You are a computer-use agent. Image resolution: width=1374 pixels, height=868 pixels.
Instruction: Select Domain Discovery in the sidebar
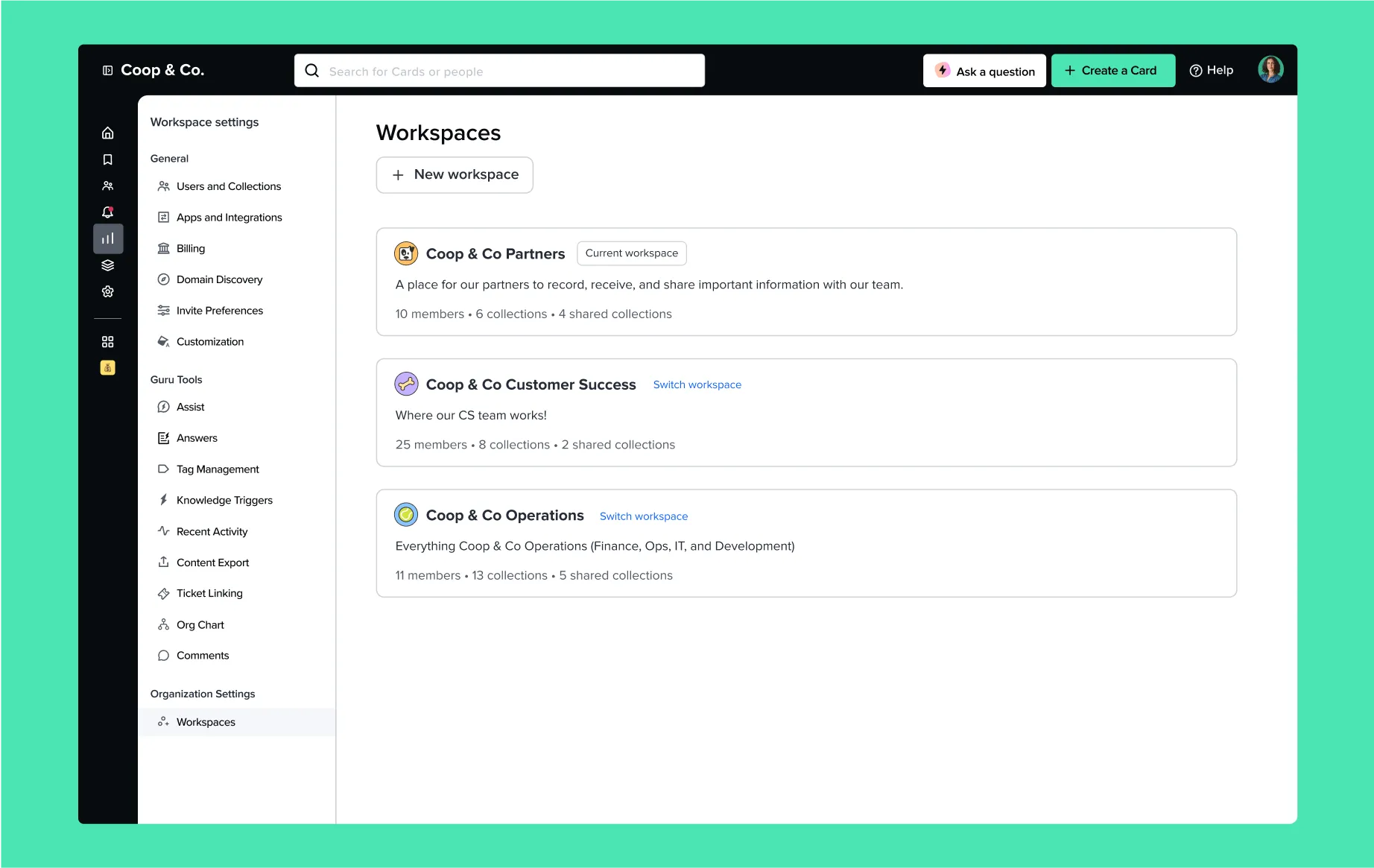pos(218,279)
